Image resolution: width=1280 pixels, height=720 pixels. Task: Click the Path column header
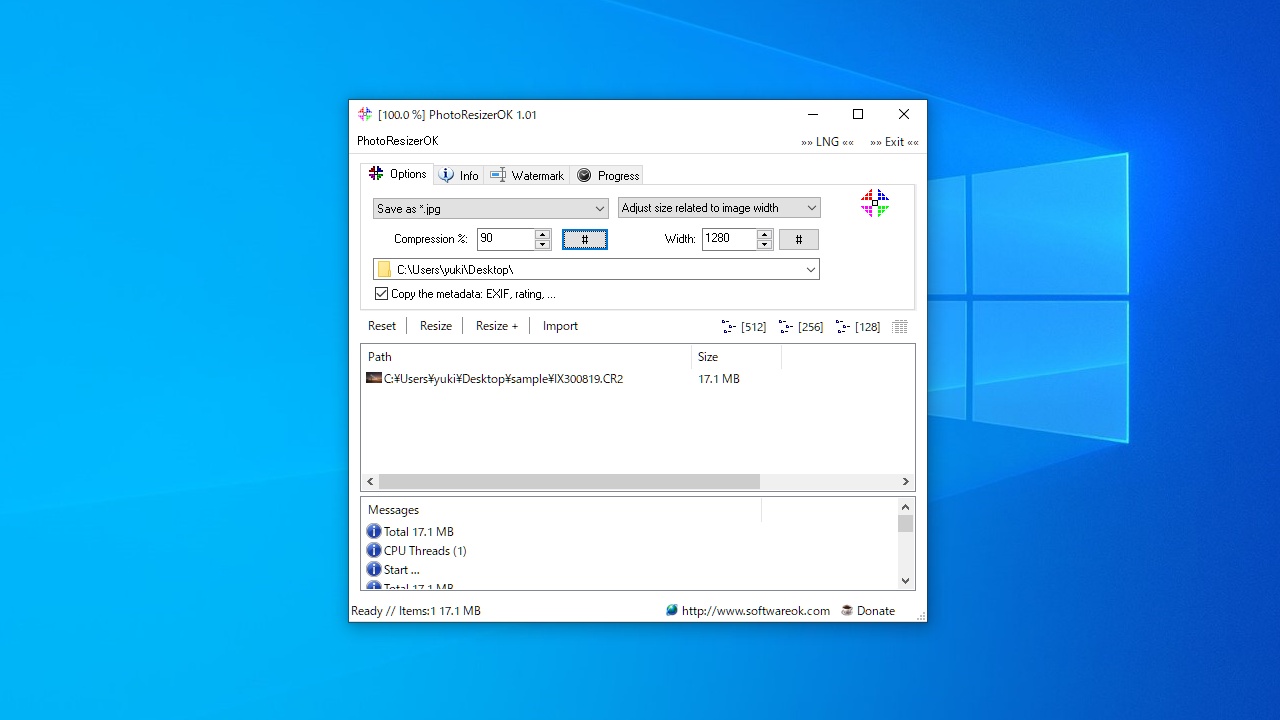[x=526, y=357]
